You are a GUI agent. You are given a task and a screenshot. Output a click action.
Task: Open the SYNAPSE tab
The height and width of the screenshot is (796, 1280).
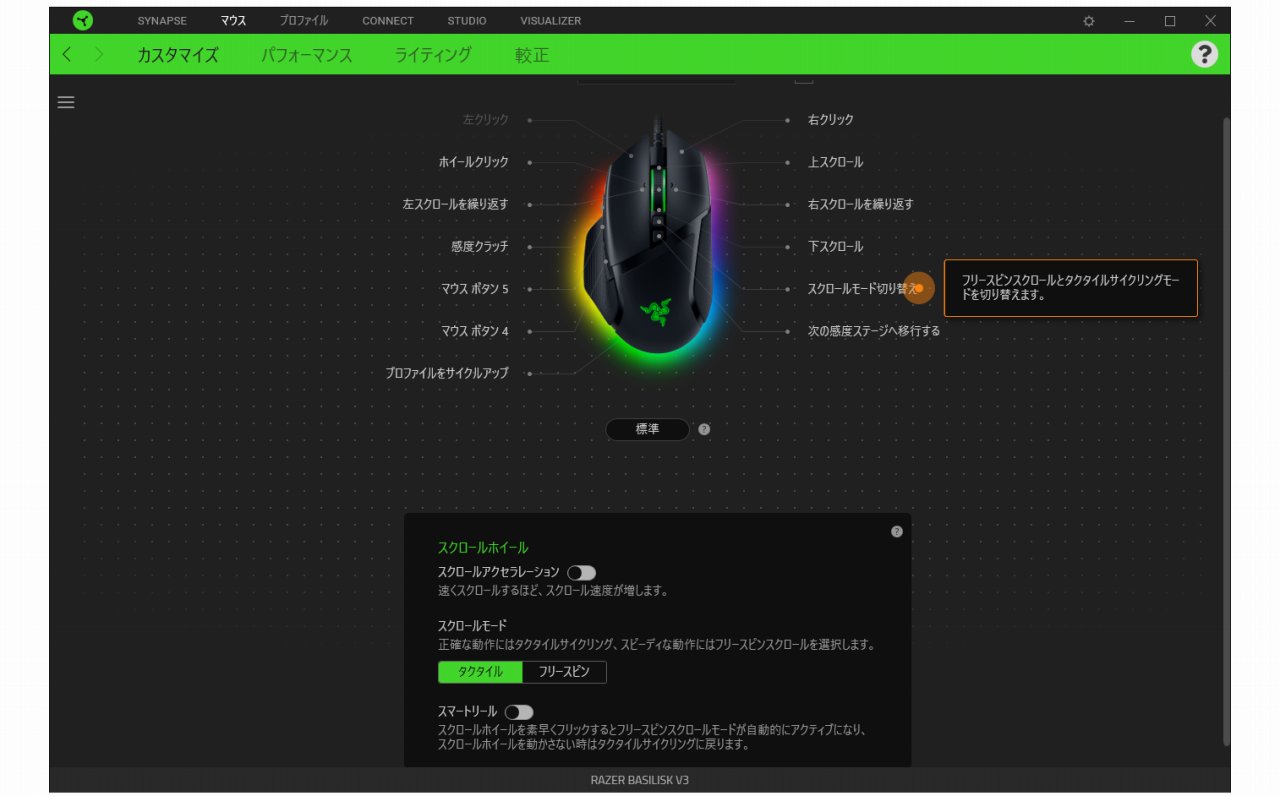point(162,21)
